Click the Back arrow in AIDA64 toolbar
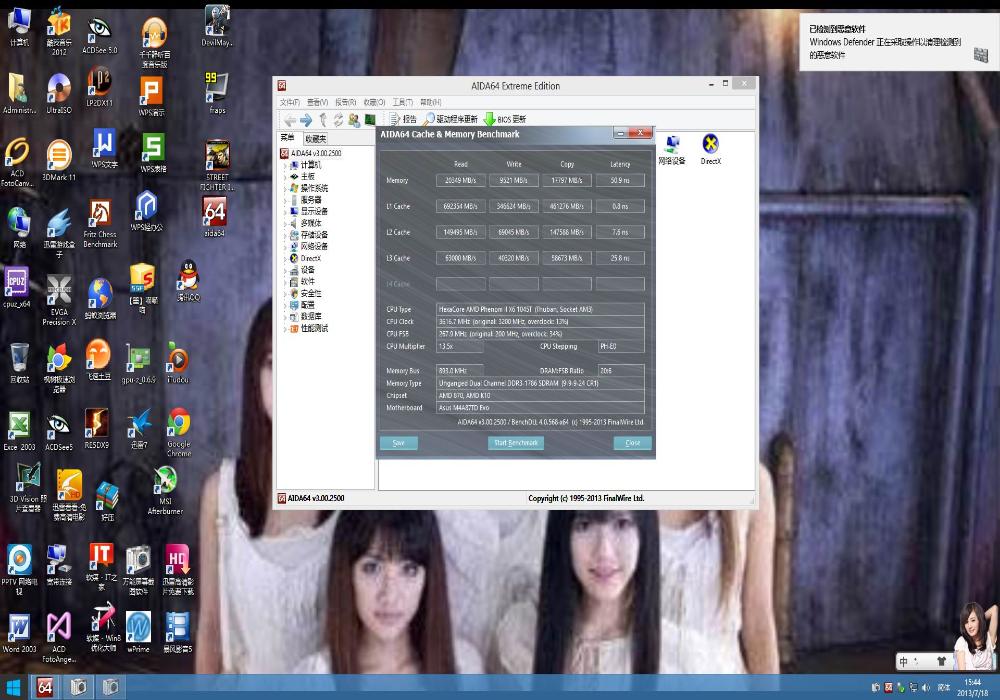The image size is (1000, 700). pyautogui.click(x=290, y=119)
